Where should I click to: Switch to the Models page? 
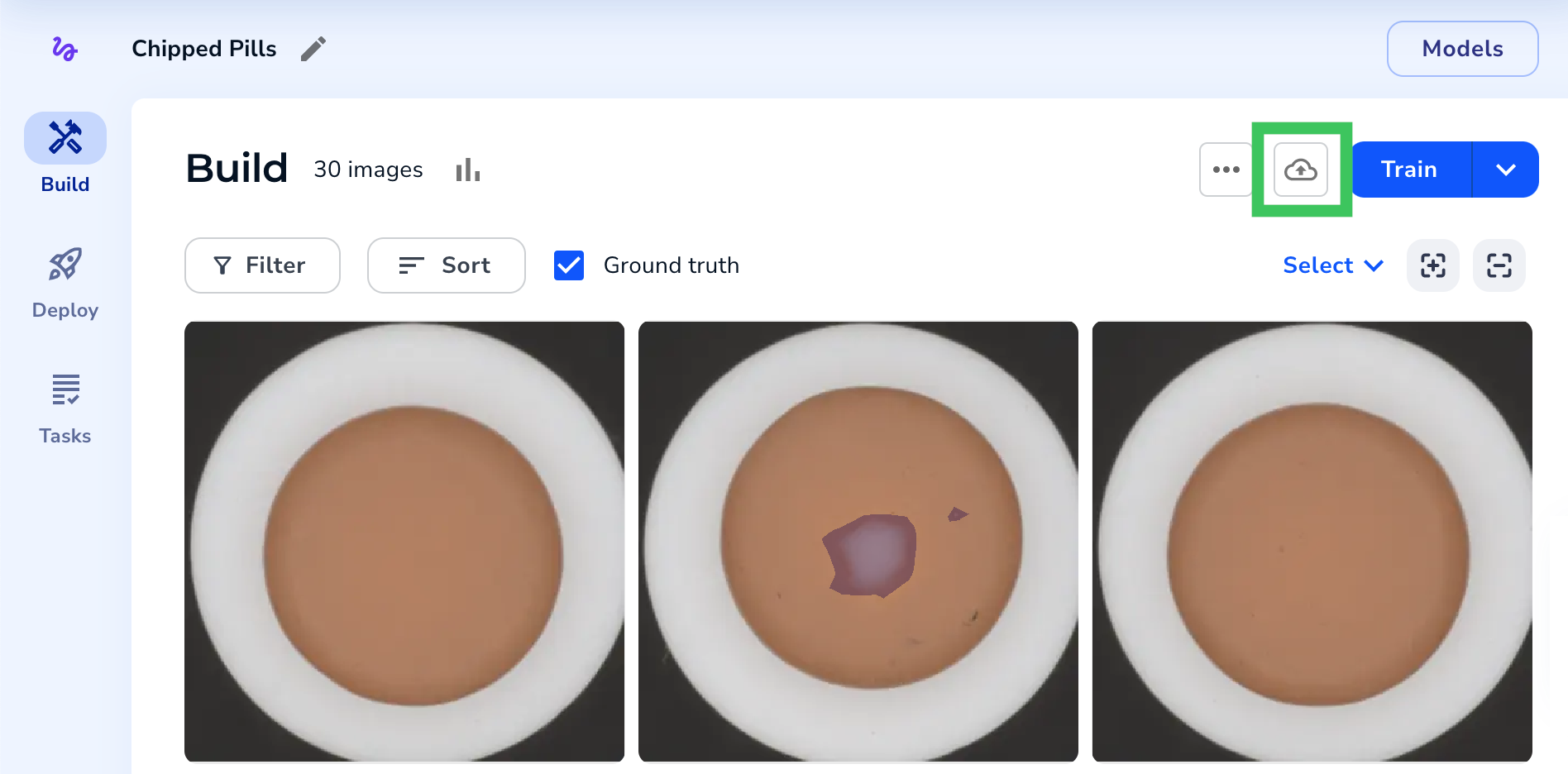pos(1462,49)
